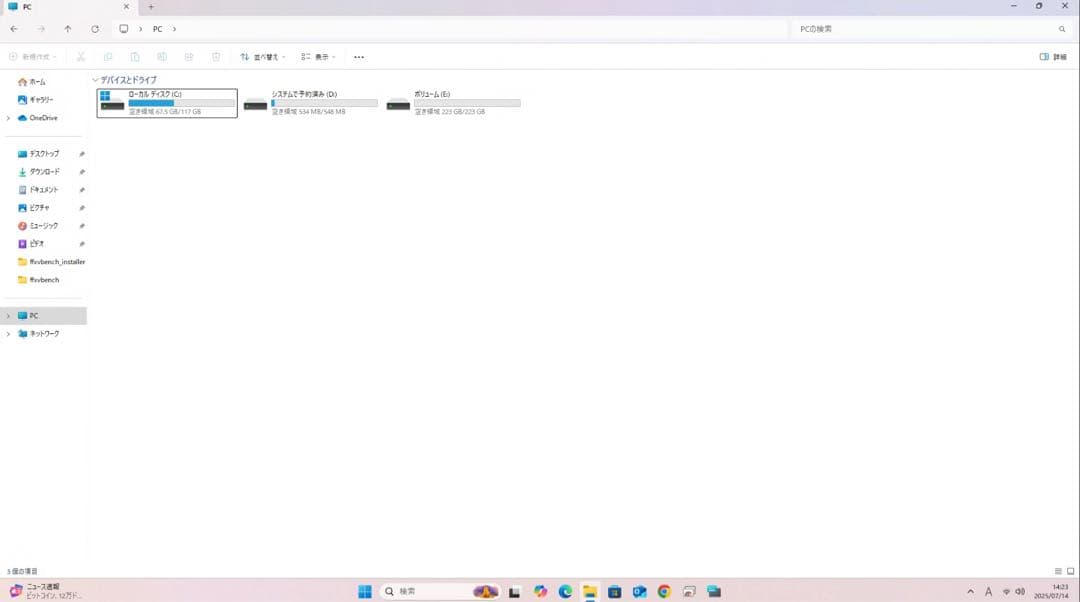Click the Share icon in the toolbar
The image size is (1080, 602).
click(190, 57)
